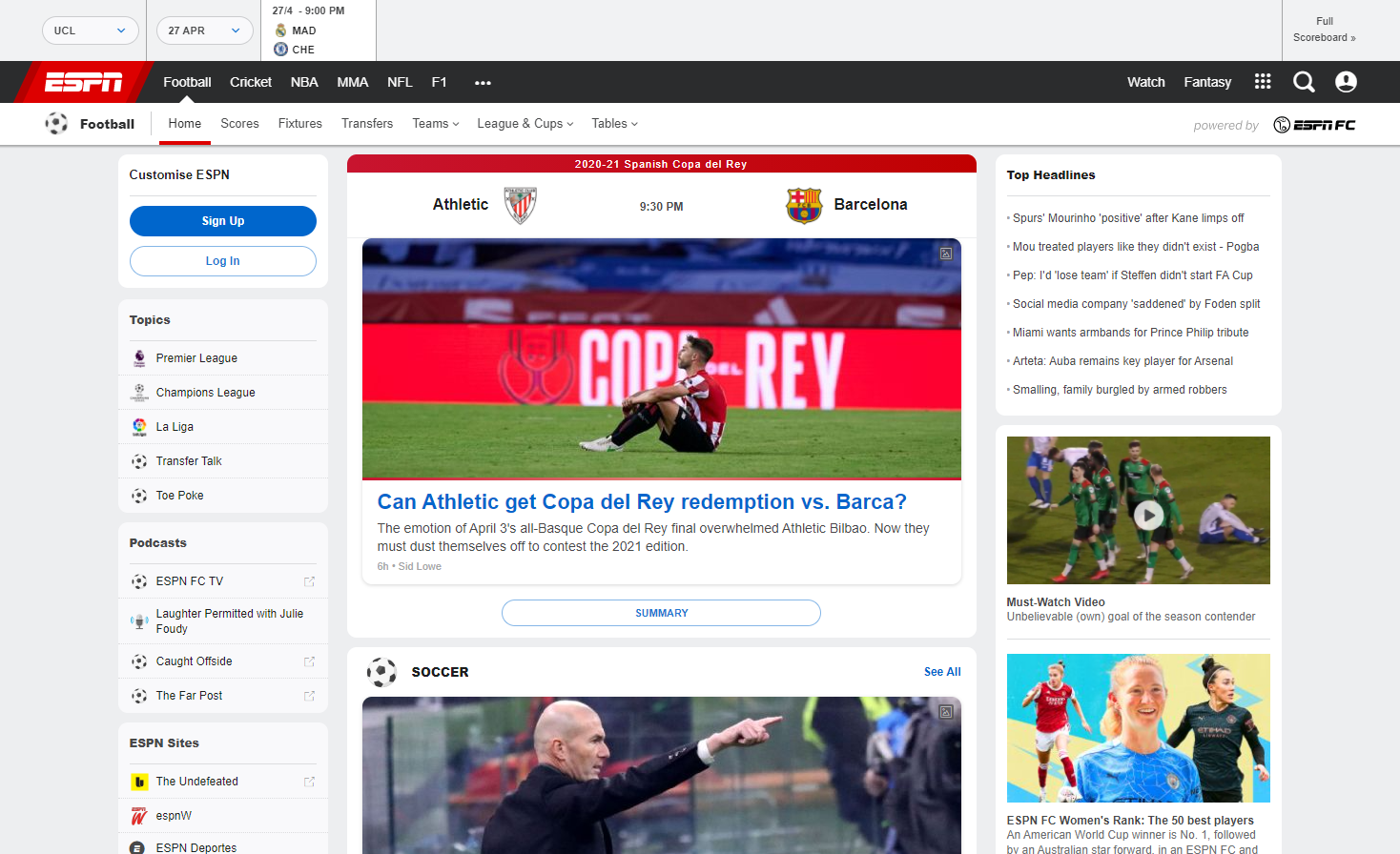1400x854 pixels.
Task: Click external link icon beside The Far Post
Action: point(309,696)
